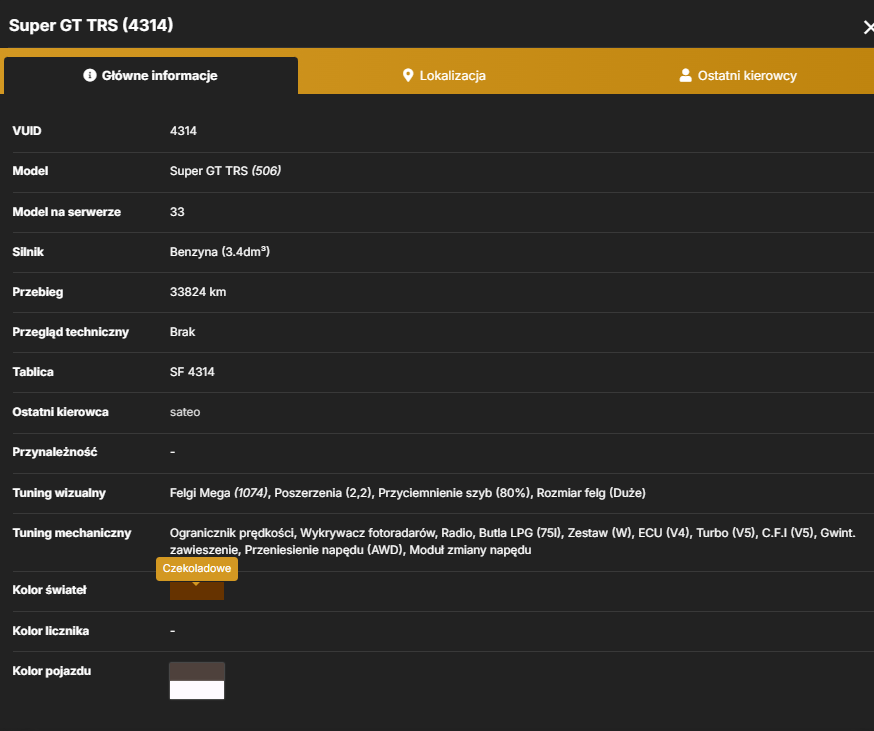Click the VUID row label
This screenshot has height=731, width=874.
pos(27,131)
